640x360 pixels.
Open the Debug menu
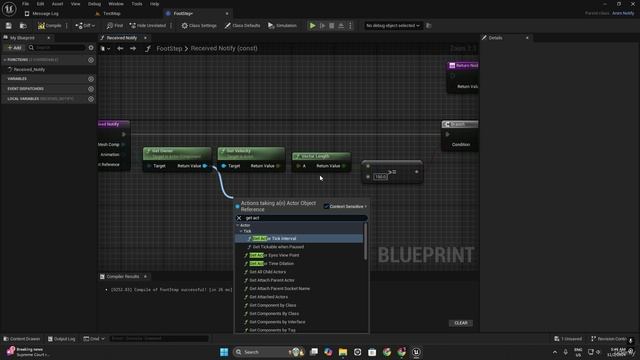[x=94, y=4]
